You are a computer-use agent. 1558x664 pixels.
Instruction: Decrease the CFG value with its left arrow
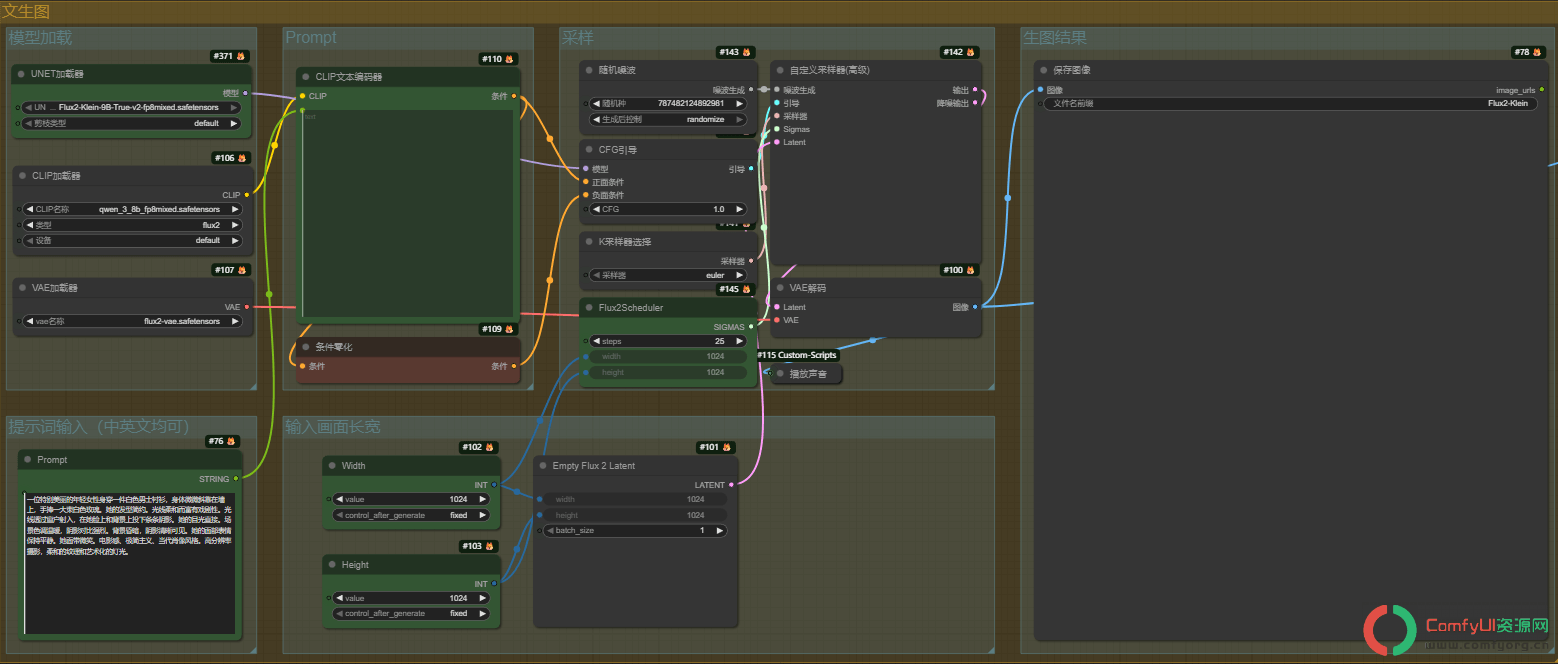pos(597,210)
